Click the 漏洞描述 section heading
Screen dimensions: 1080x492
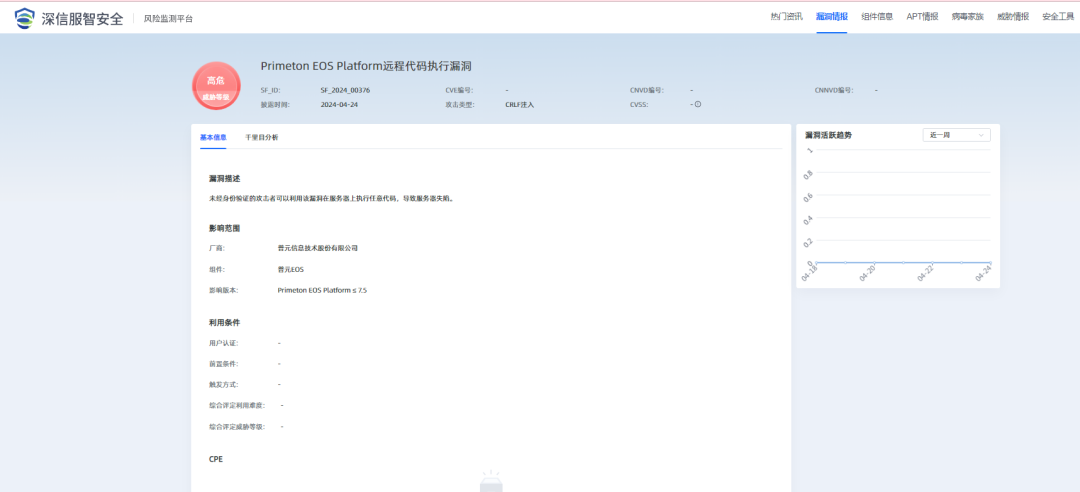(225, 178)
